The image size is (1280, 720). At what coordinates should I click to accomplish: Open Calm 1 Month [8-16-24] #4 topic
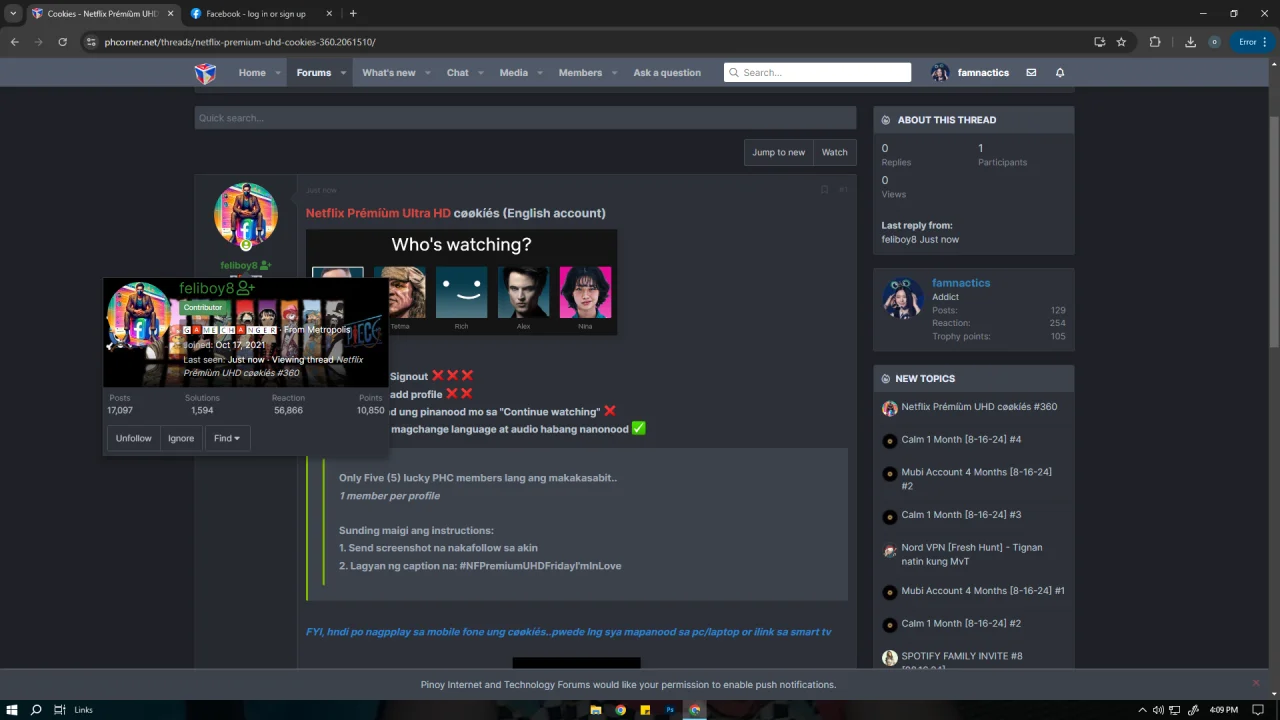pyautogui.click(x=961, y=440)
